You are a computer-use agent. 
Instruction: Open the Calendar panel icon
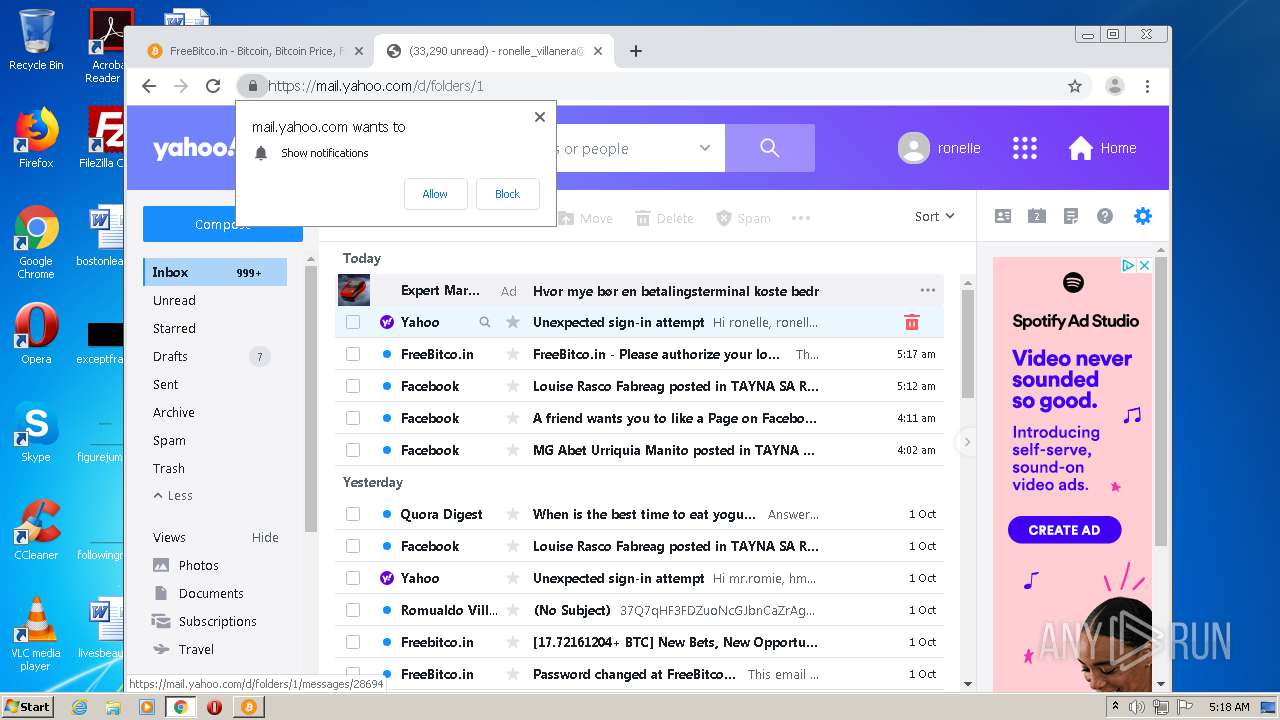click(x=1037, y=216)
